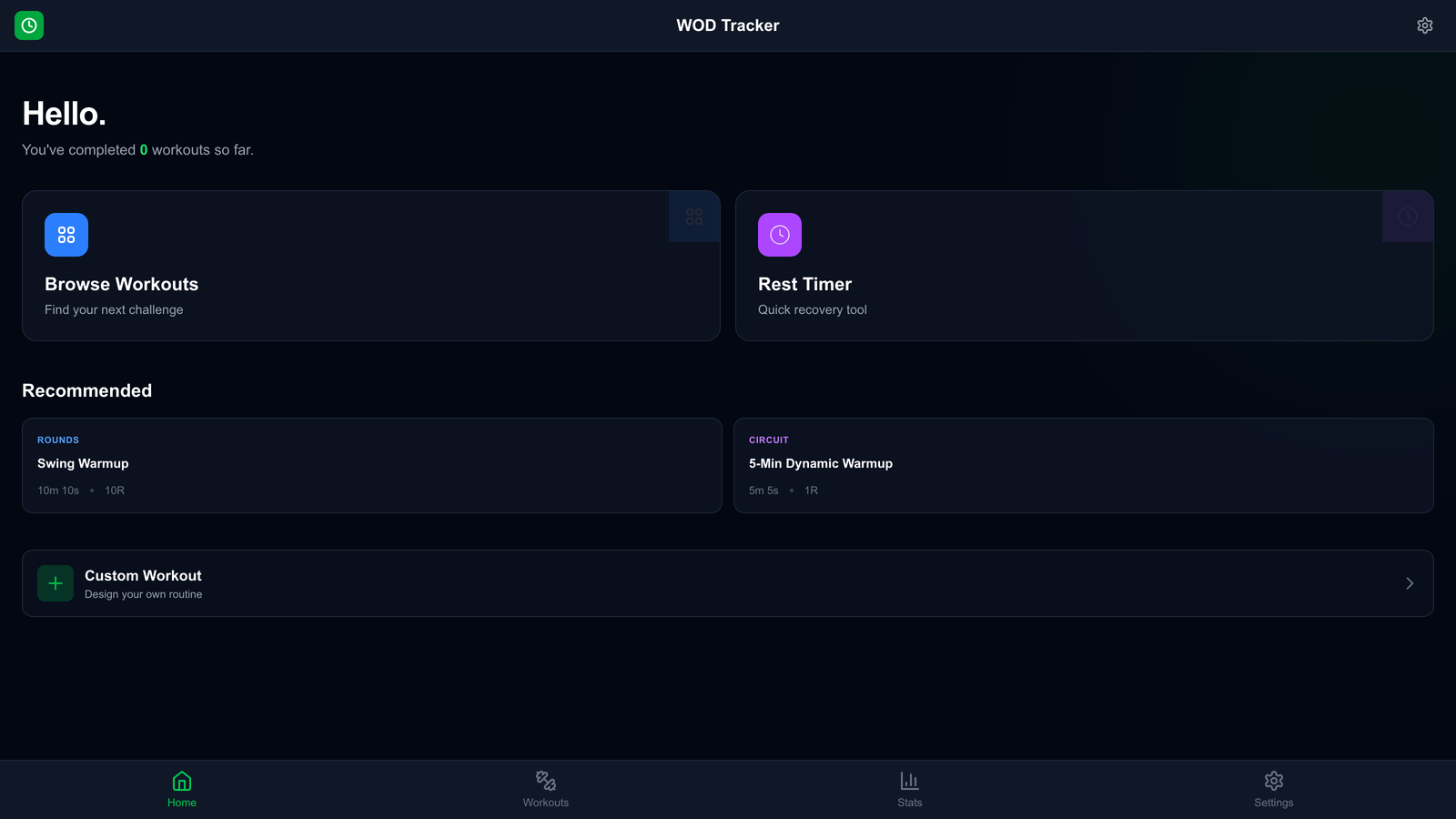Viewport: 1456px width, 819px height.
Task: Click the faded grid icon on Browse card corner
Action: (694, 217)
